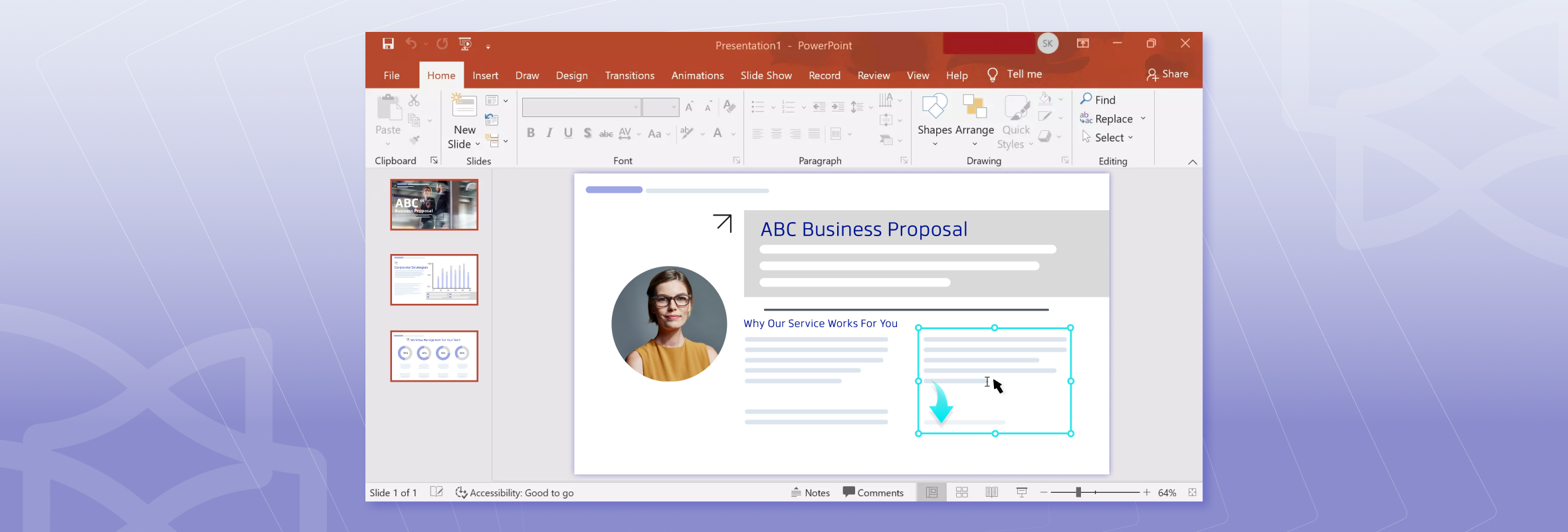
Task: Redo the last action
Action: click(442, 44)
